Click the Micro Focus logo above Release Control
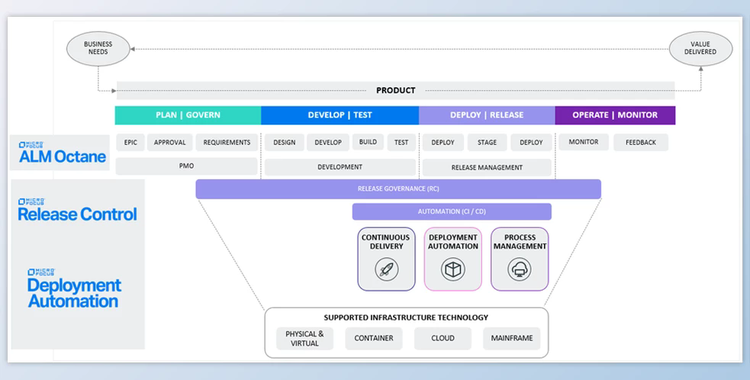The height and width of the screenshot is (380, 750). click(31, 202)
